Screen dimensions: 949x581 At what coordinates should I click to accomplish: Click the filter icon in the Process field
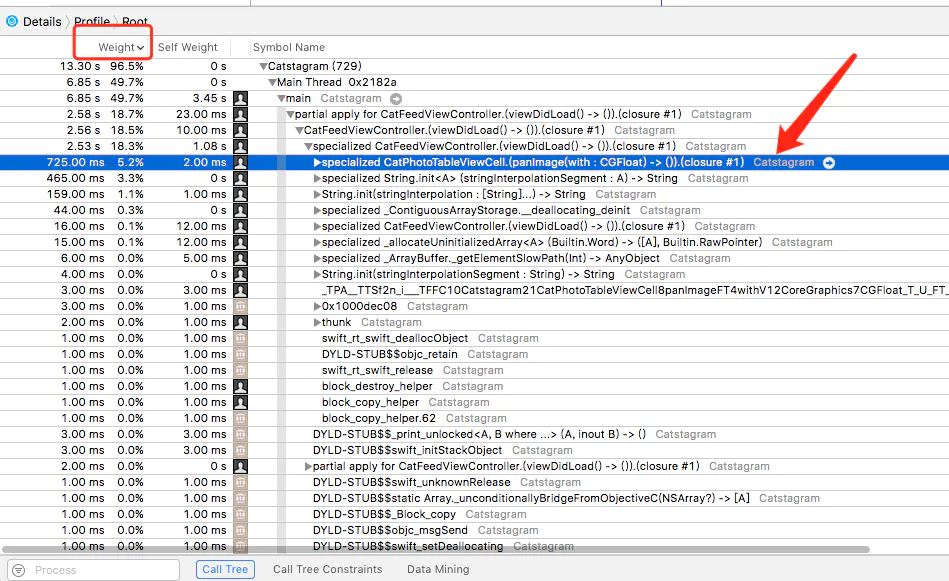point(19,570)
